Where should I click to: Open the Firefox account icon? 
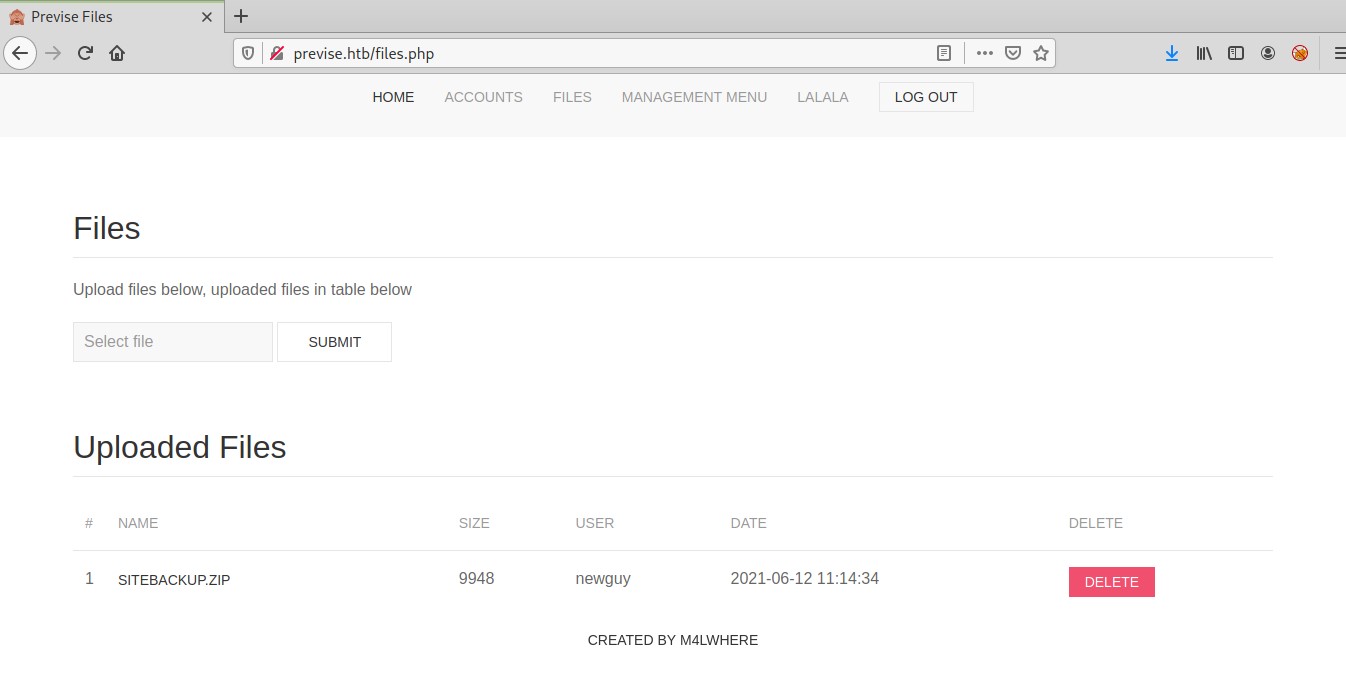(x=1268, y=53)
